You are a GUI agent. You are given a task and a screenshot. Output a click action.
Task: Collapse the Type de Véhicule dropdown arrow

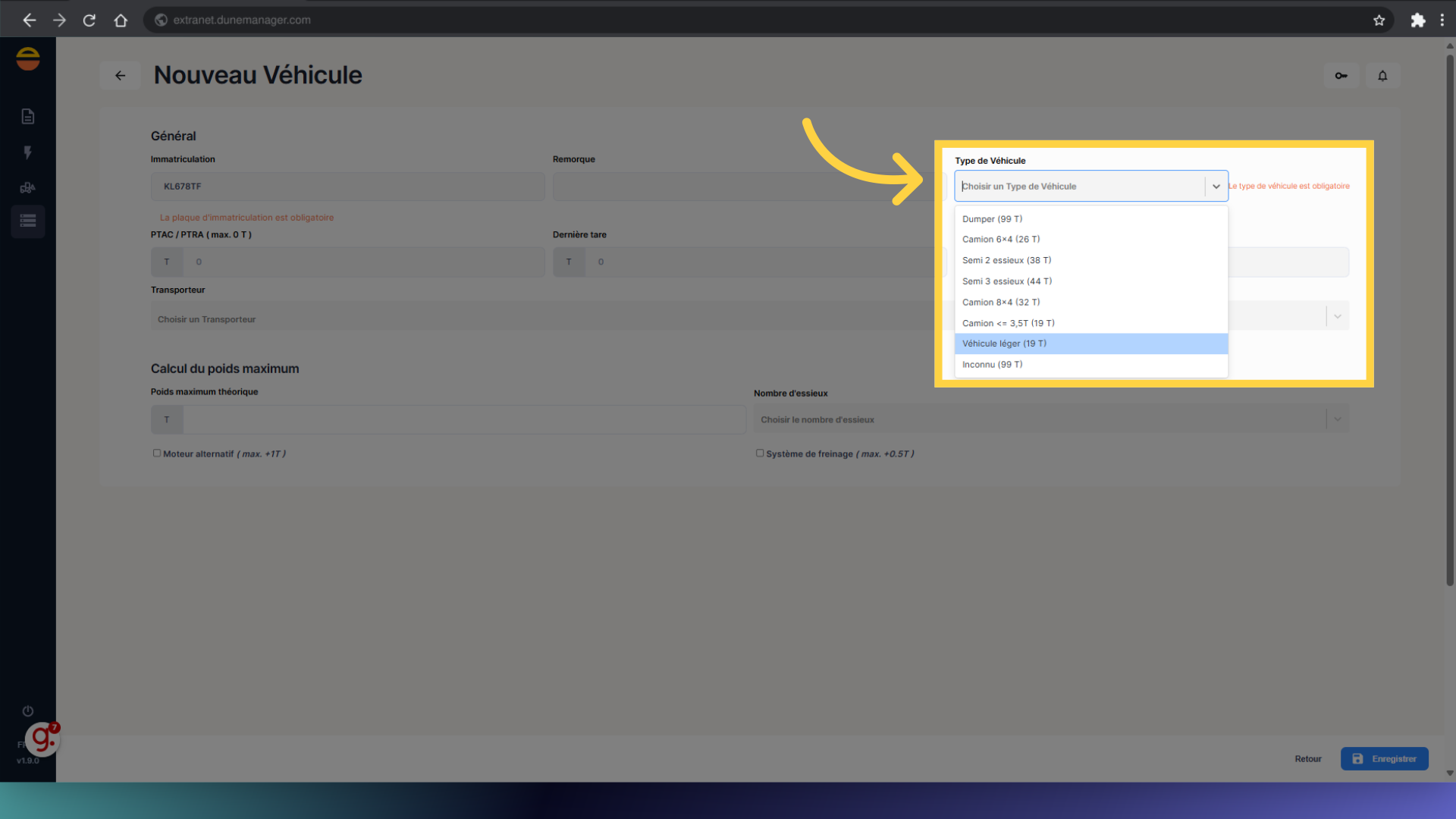tap(1216, 187)
